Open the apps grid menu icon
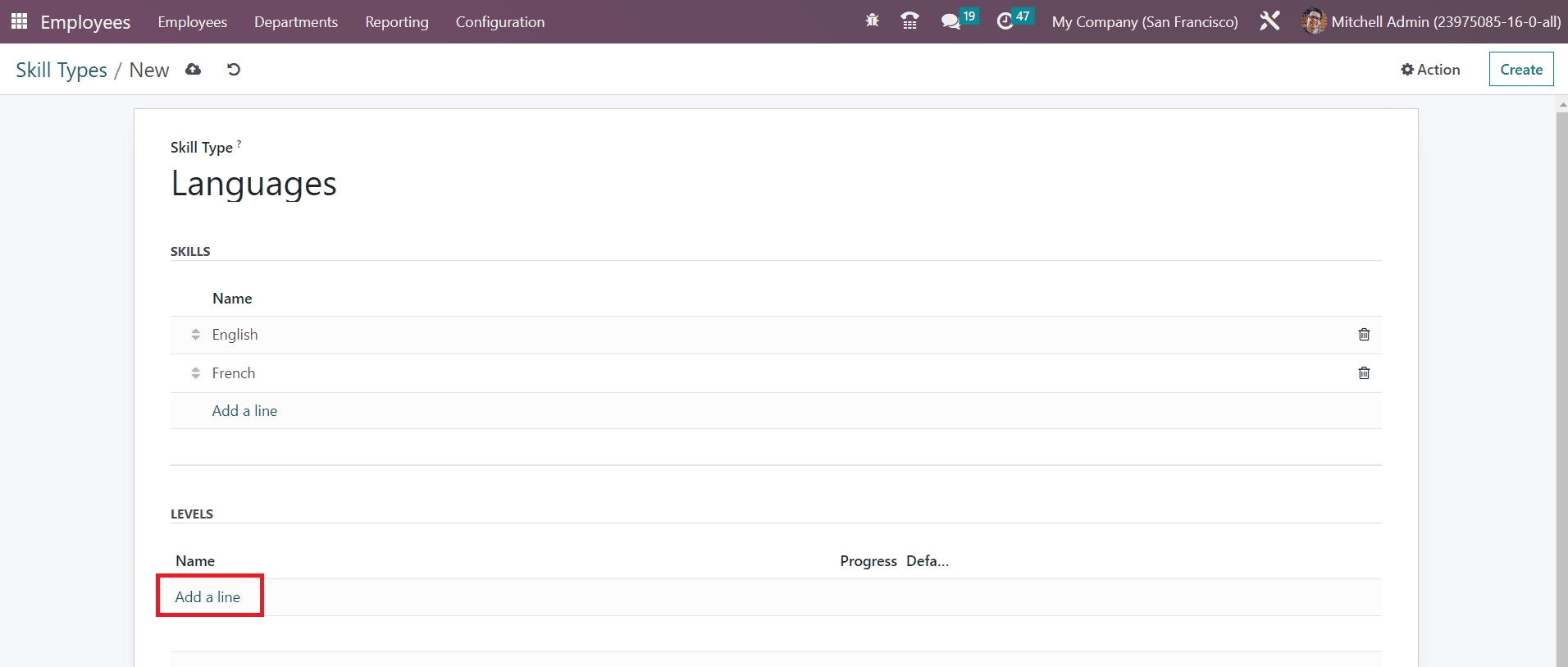1568x667 pixels. point(19,21)
